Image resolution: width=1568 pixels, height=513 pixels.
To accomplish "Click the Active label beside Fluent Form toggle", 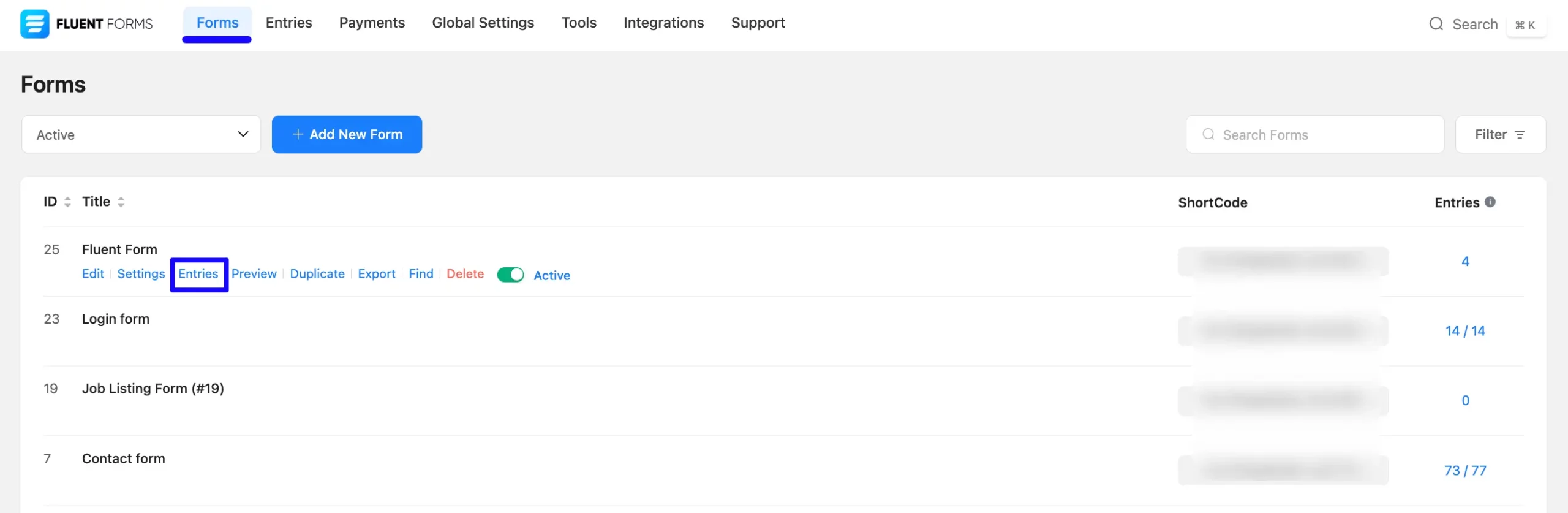I will [552, 275].
